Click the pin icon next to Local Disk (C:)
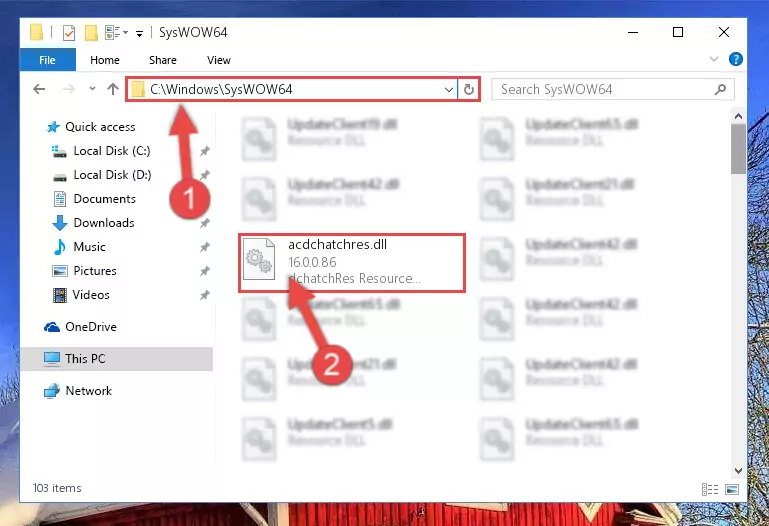 pos(205,151)
